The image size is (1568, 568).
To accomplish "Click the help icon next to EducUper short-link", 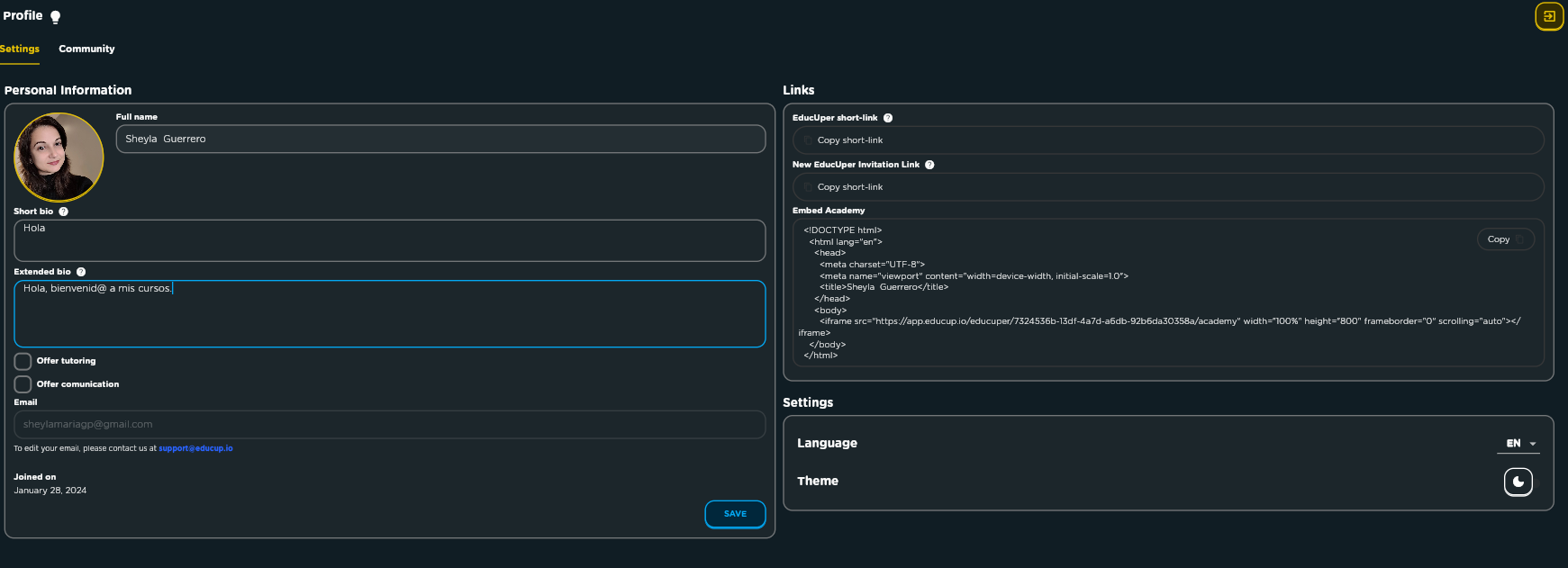I will point(888,118).
